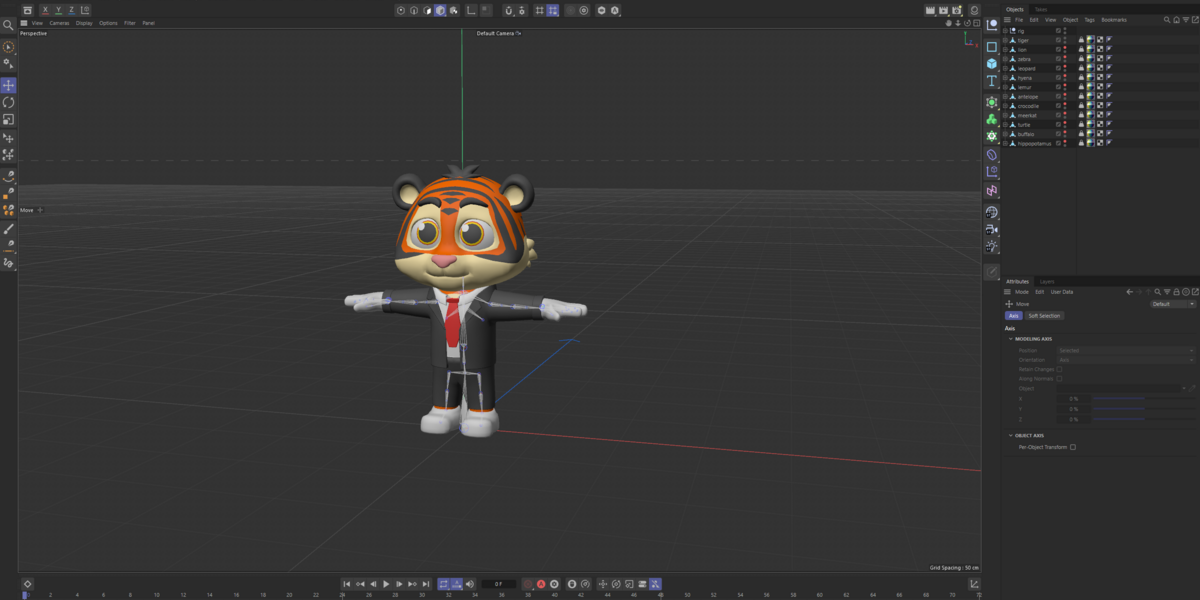The width and height of the screenshot is (1200, 600).
Task: Click the timeline play button
Action: point(386,584)
